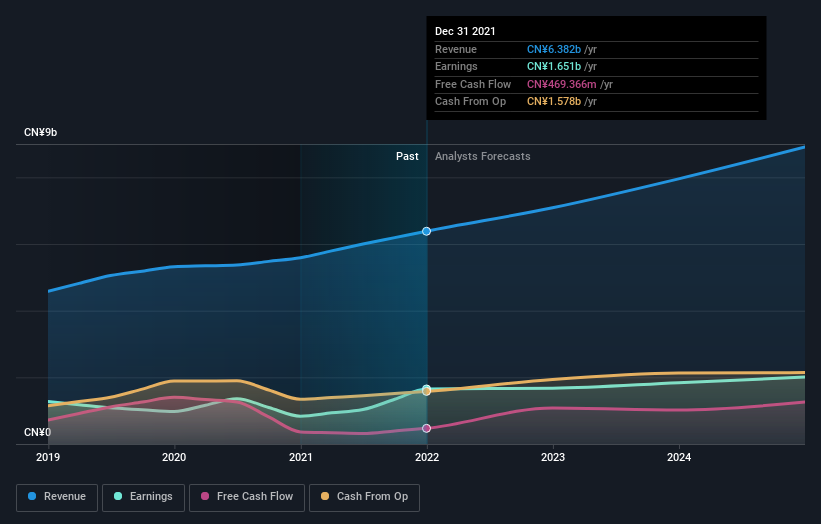Click the Past section label
Screen dimensions: 821x524
(x=407, y=157)
